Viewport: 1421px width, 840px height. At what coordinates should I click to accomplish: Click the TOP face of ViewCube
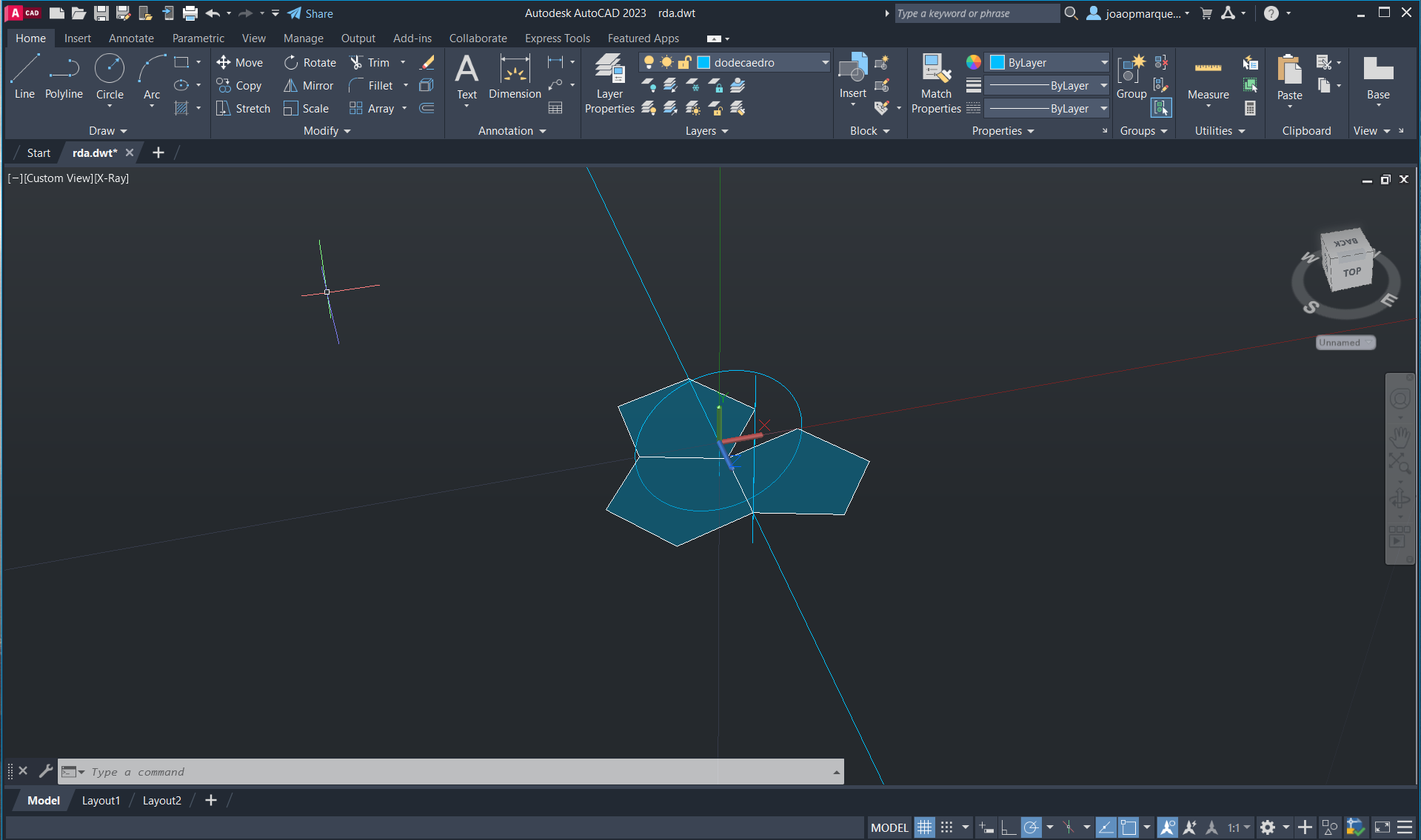(1352, 272)
